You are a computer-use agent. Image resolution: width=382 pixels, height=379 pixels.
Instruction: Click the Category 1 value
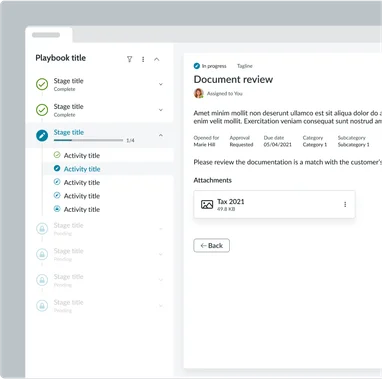click(x=315, y=145)
